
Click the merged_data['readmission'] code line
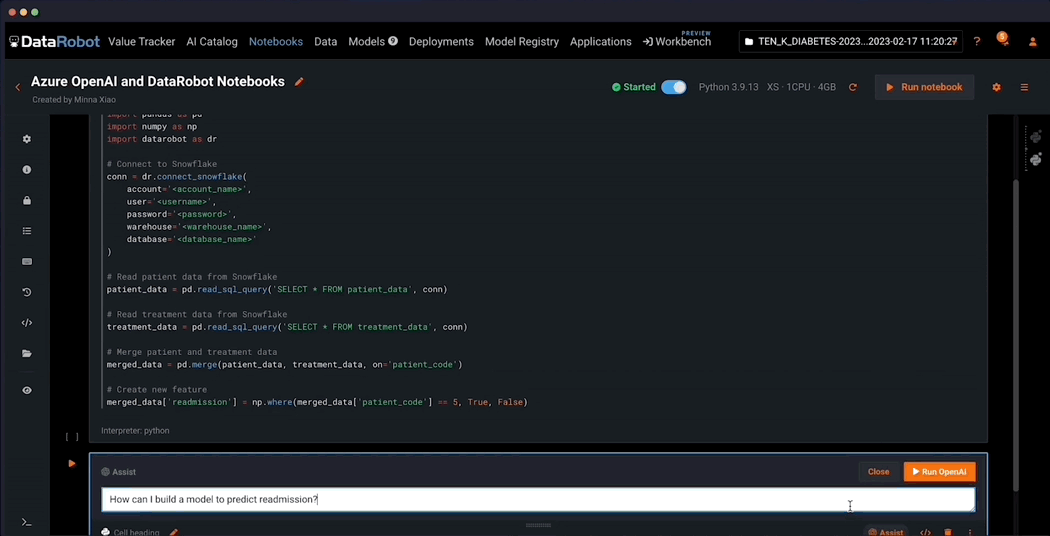click(x=317, y=402)
